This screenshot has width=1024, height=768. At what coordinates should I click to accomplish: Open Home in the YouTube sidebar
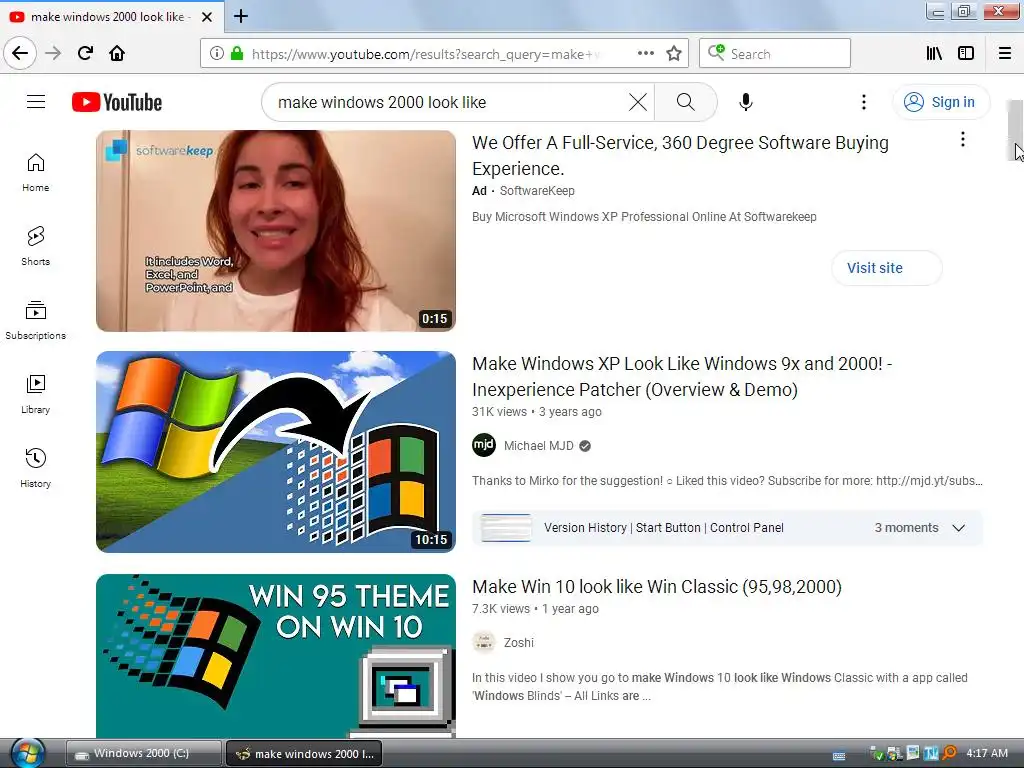click(x=36, y=173)
